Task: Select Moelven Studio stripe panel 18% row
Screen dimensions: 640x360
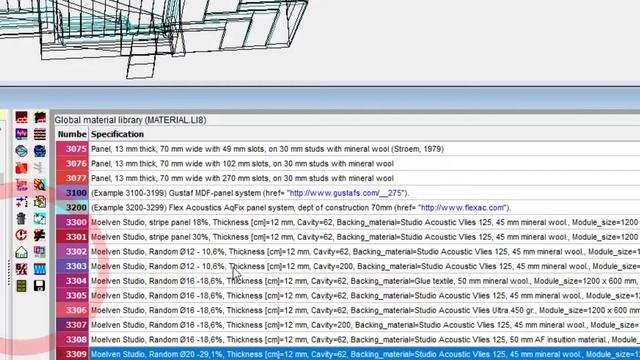Action: pyautogui.click(x=348, y=222)
